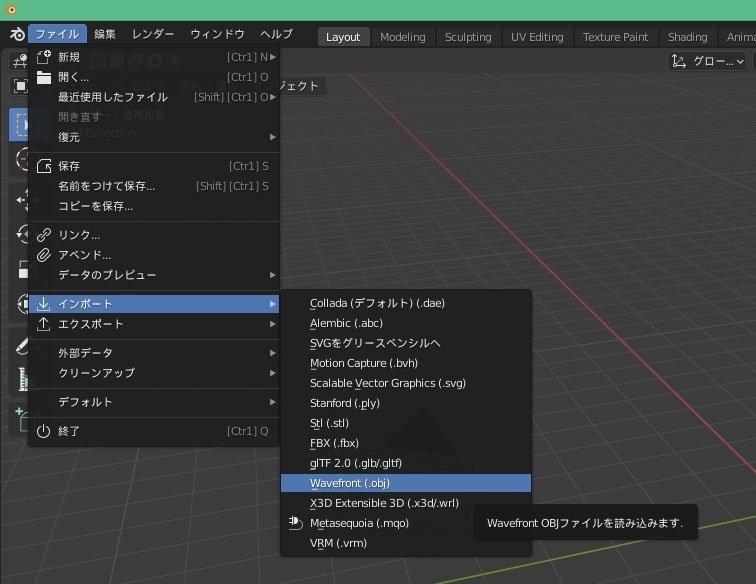Import Scalable Vector Graphics (.svg)
Image resolution: width=756 pixels, height=584 pixels.
(x=406, y=383)
